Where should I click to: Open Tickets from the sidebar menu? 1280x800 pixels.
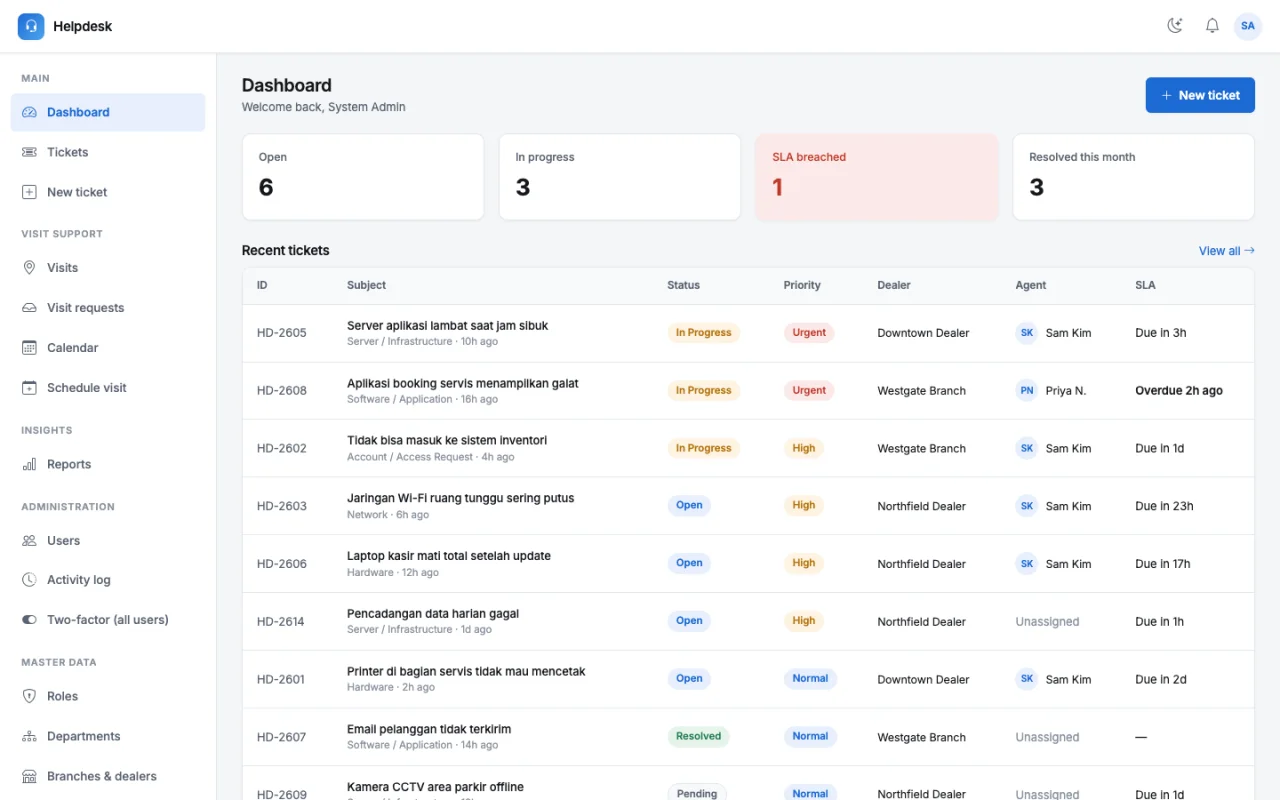coord(108,152)
